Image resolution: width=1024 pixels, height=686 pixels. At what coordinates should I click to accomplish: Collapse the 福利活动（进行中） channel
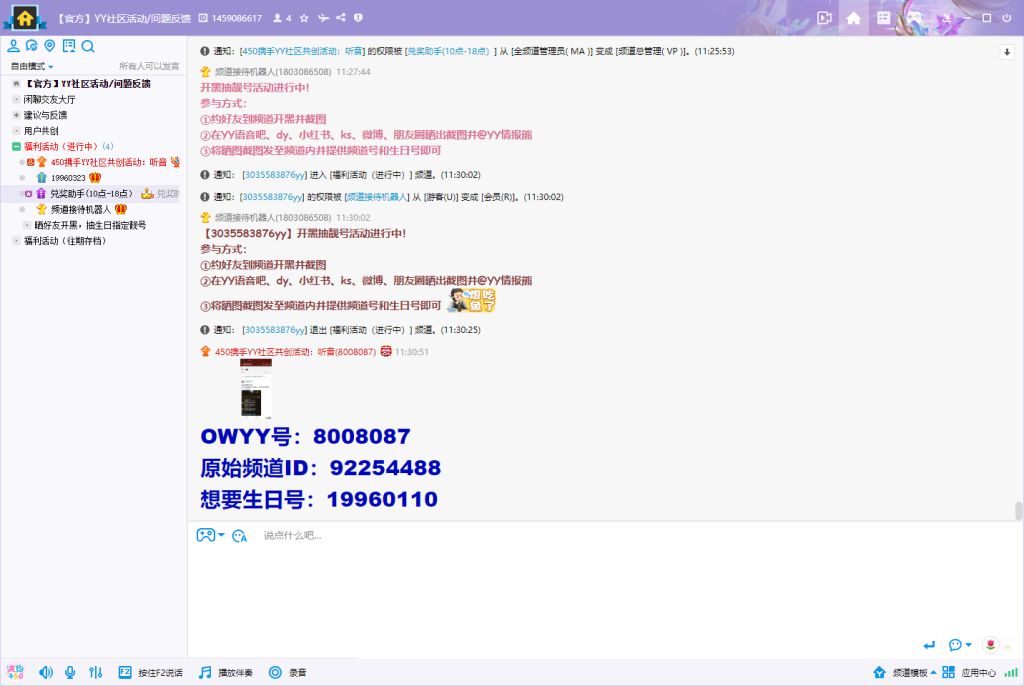pyautogui.click(x=16, y=146)
